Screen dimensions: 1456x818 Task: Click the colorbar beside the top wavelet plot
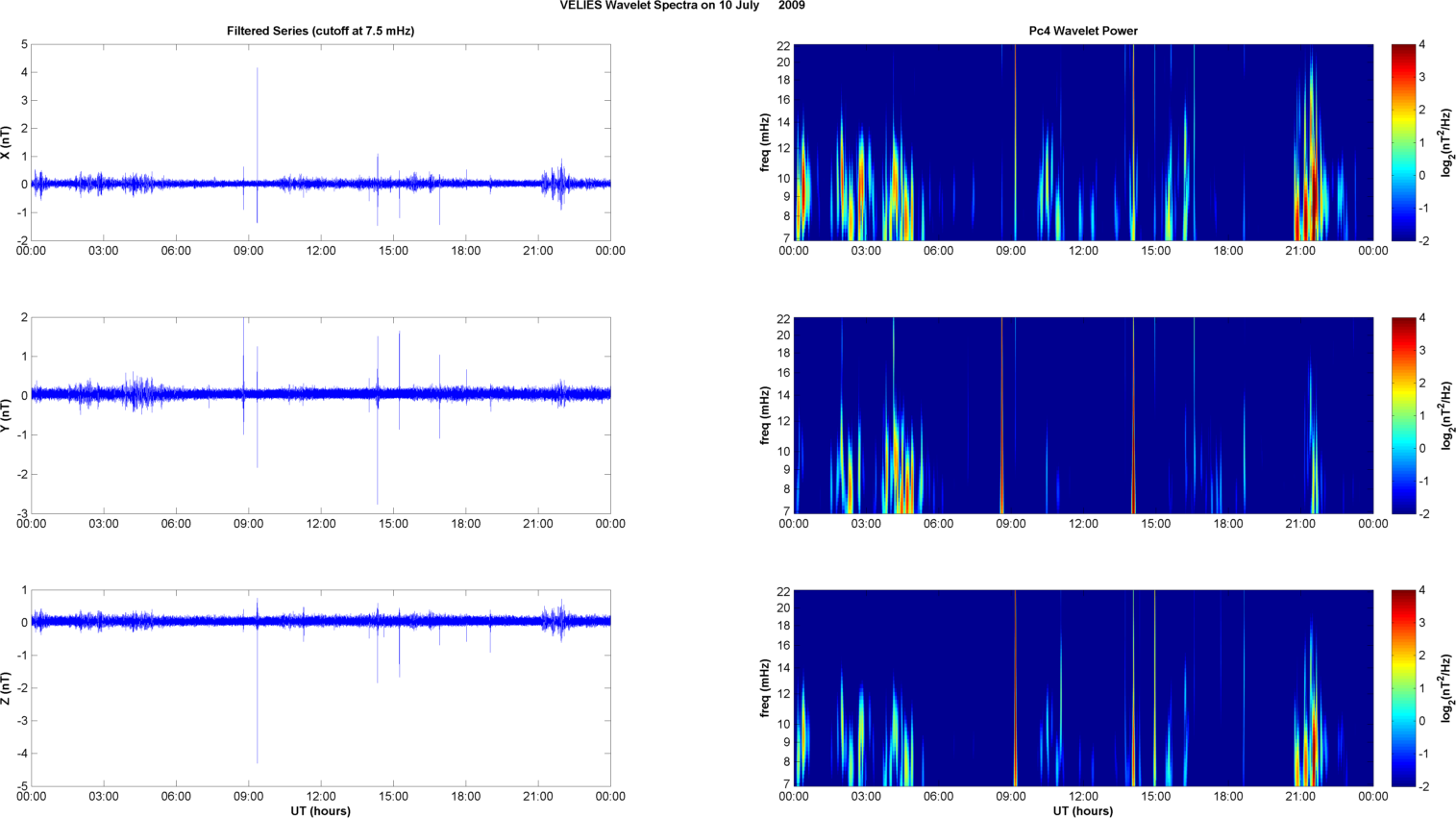point(1403,142)
